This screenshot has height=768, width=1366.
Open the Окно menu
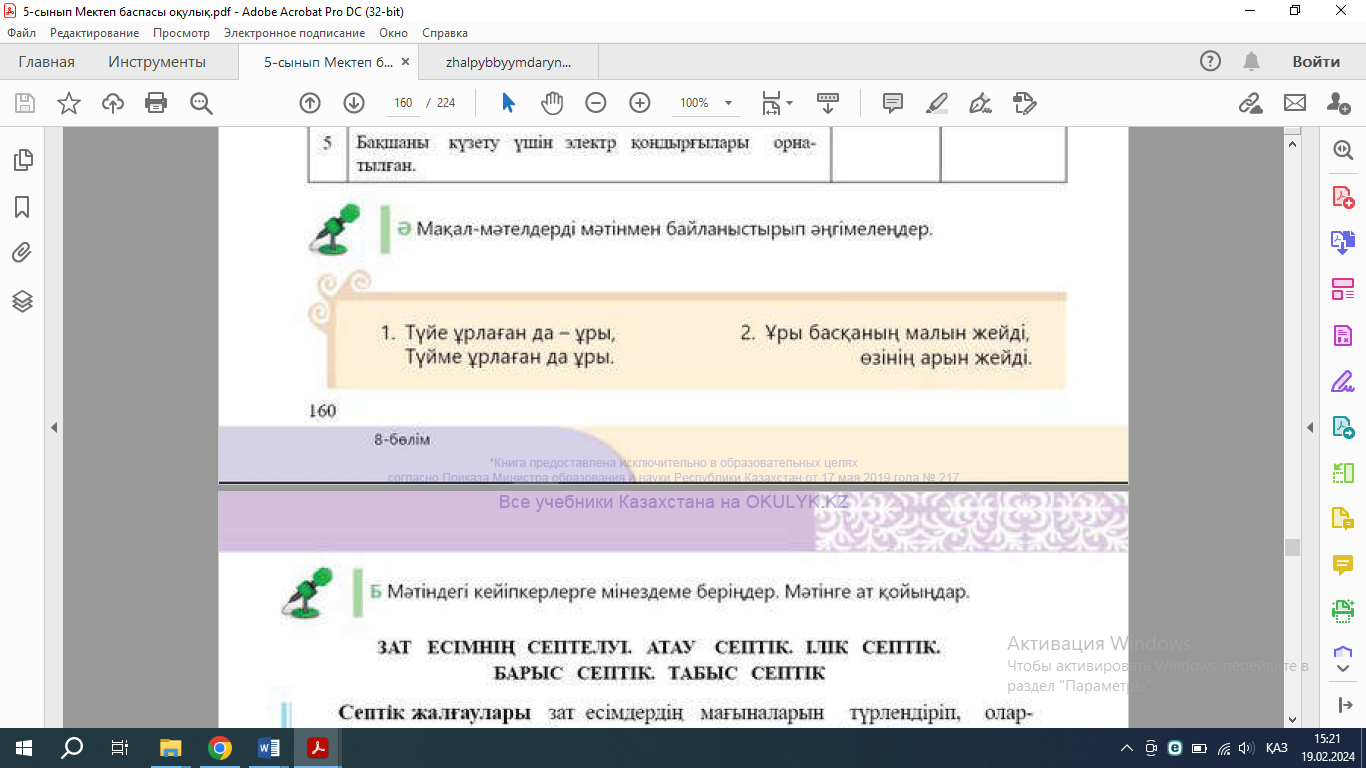(x=393, y=33)
